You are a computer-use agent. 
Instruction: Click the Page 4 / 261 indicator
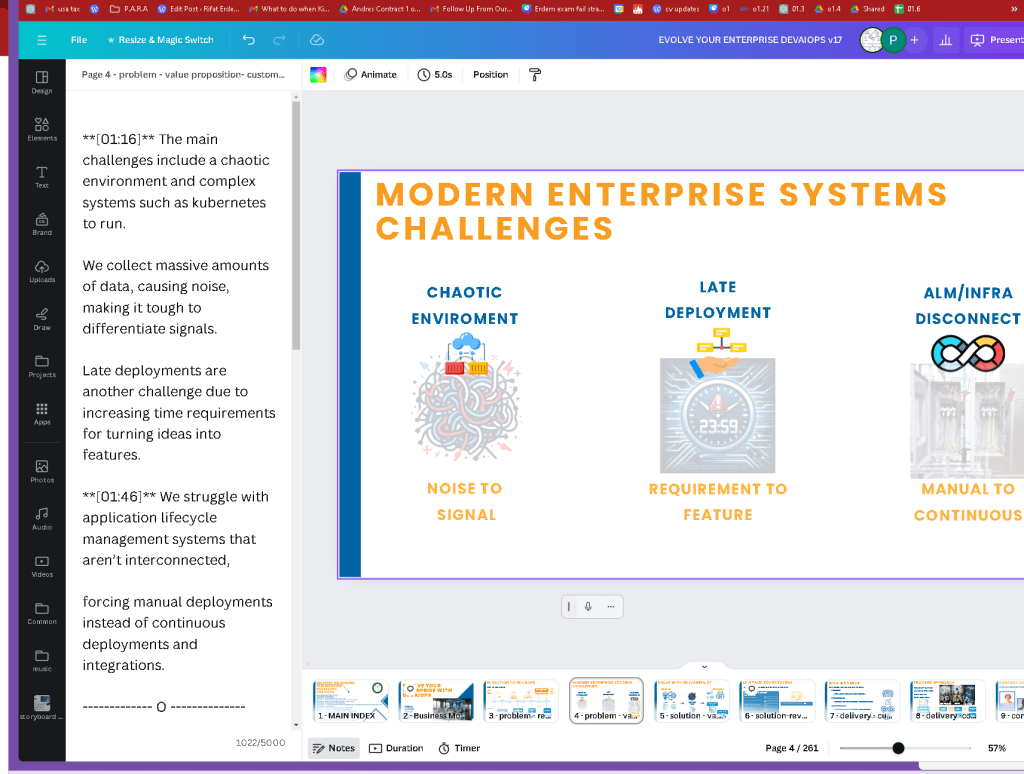(x=792, y=748)
